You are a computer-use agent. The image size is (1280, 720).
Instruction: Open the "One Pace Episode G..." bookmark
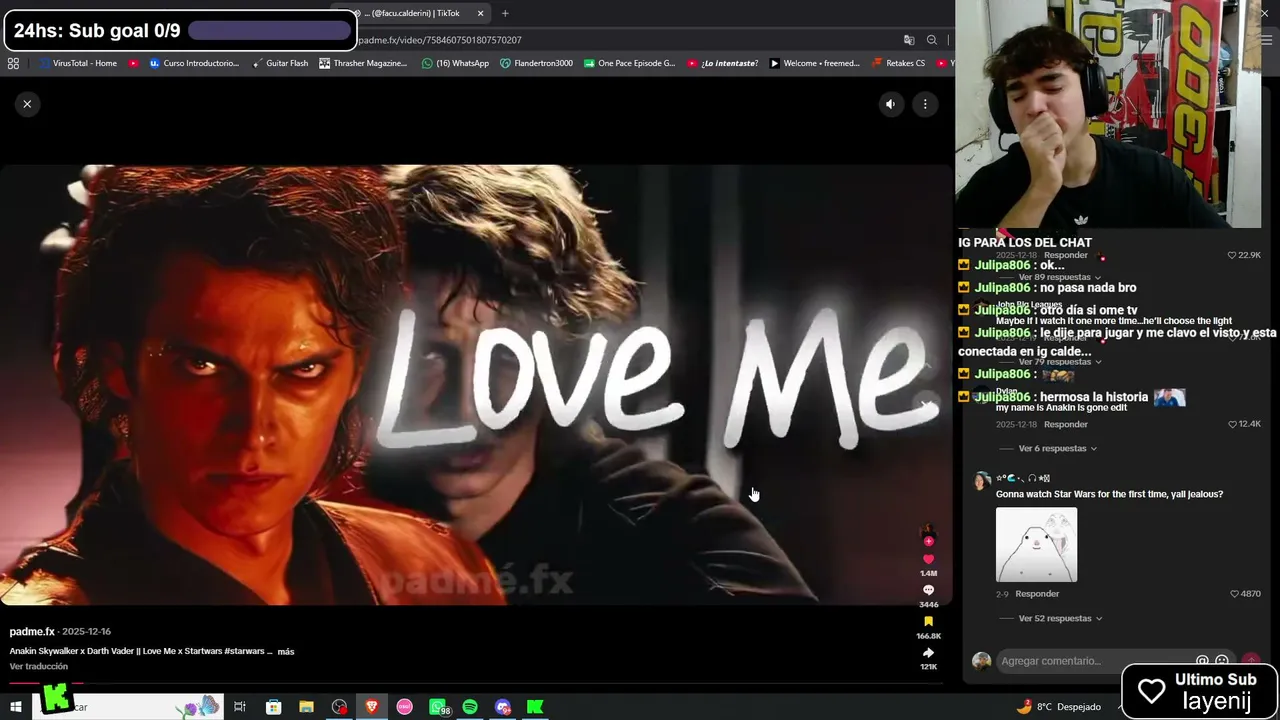630,63
